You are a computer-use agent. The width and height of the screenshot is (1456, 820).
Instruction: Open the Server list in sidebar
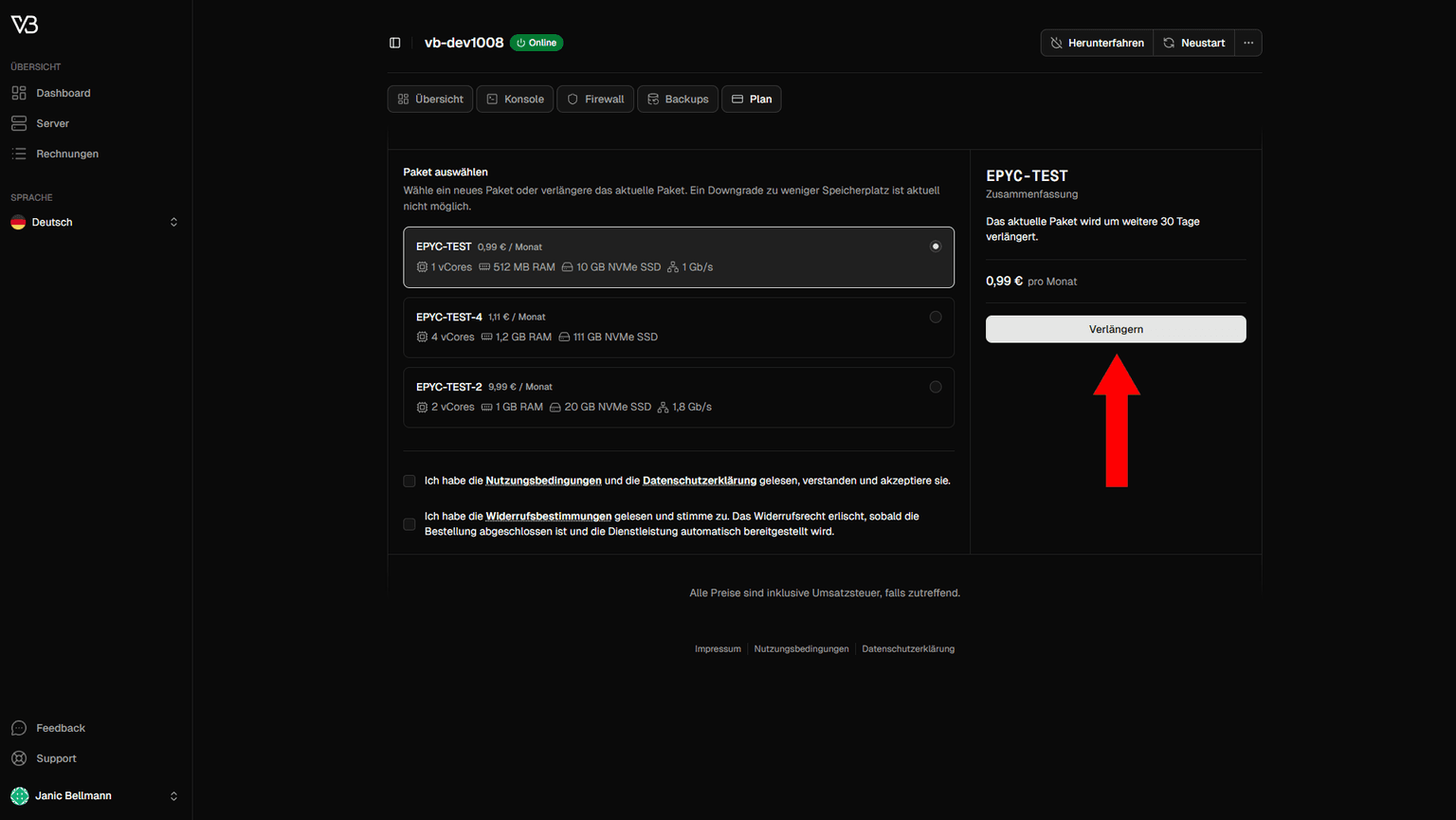coord(52,123)
